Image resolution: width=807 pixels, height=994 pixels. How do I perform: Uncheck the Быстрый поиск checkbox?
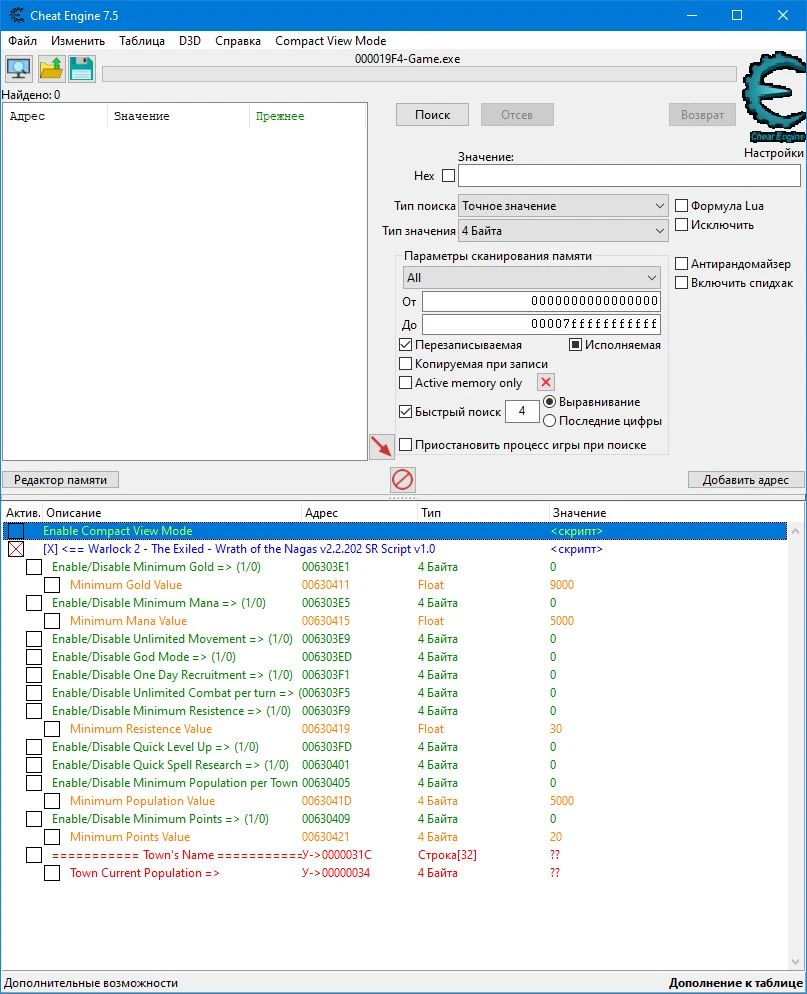(x=406, y=411)
